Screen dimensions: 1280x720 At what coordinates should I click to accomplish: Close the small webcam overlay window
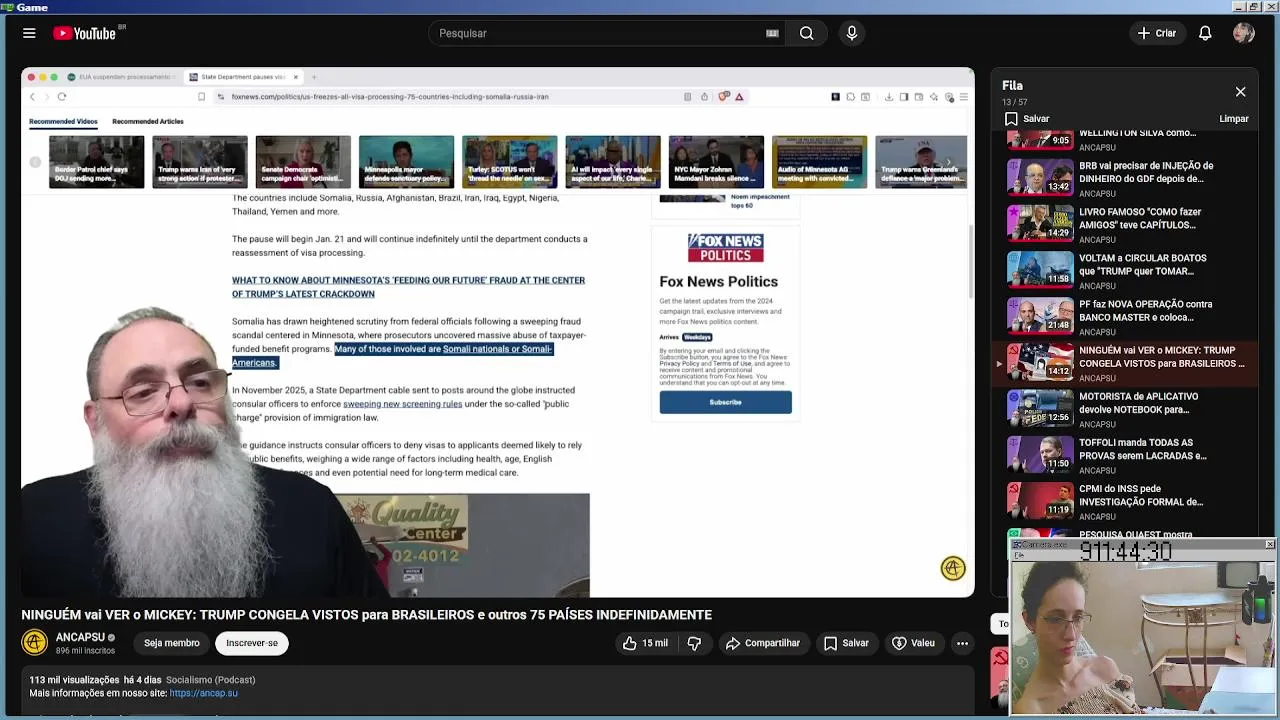[1269, 545]
